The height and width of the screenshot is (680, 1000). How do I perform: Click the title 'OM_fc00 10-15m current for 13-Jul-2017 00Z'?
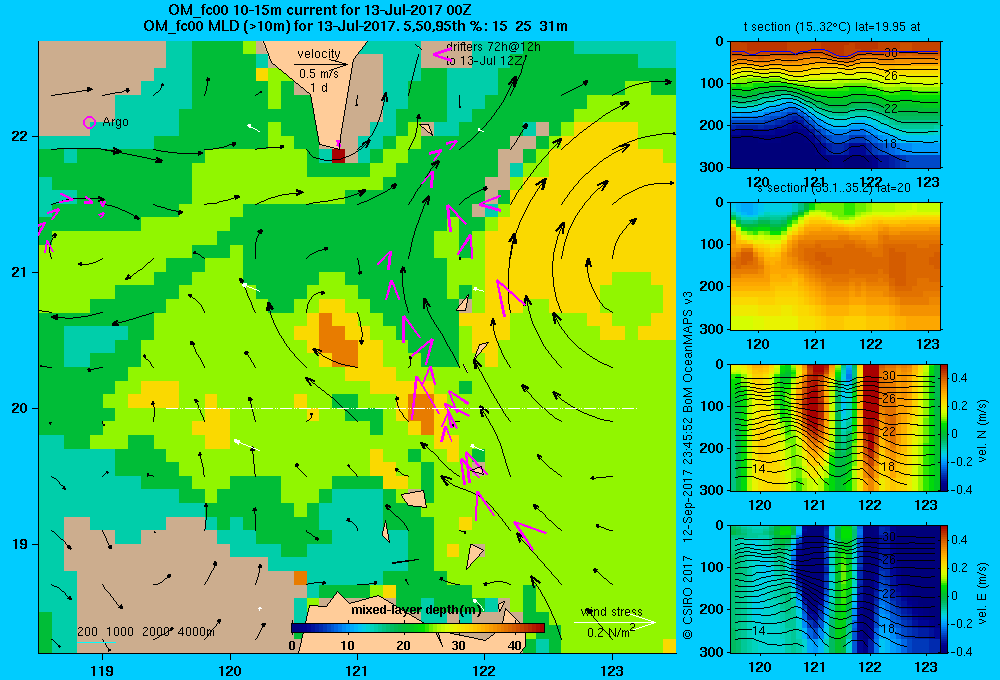click(320, 10)
